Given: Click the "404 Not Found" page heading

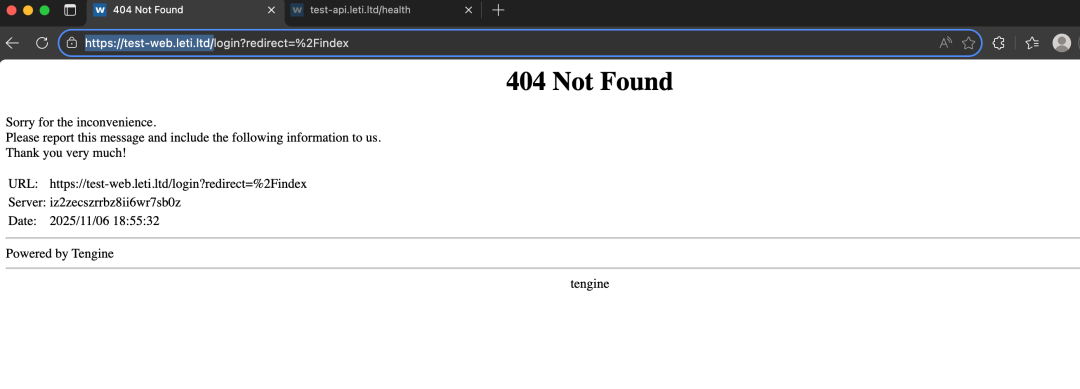Looking at the screenshot, I should (x=589, y=81).
